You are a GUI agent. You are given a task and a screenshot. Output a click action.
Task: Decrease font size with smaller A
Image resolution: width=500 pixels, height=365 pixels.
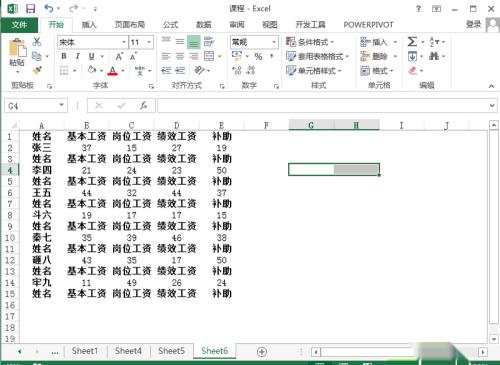tap(133, 57)
